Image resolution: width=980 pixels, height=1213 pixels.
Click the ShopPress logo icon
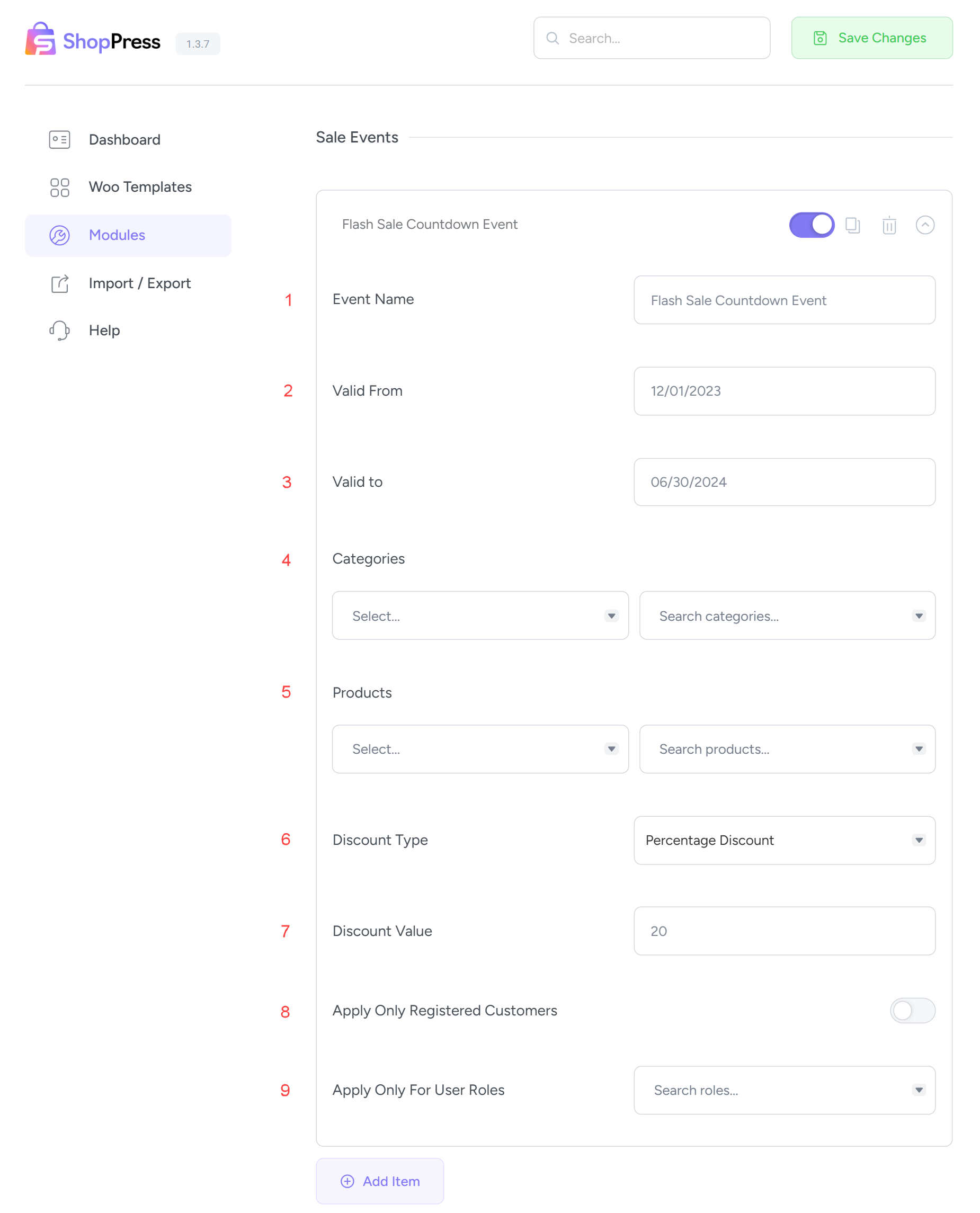click(40, 39)
